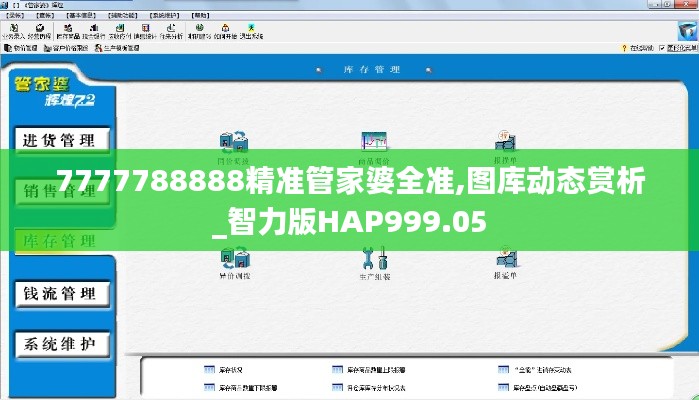Viewport: 699px width, 400px height.
Task: Click the 退出系统 toolbar icon
Action: point(255,31)
